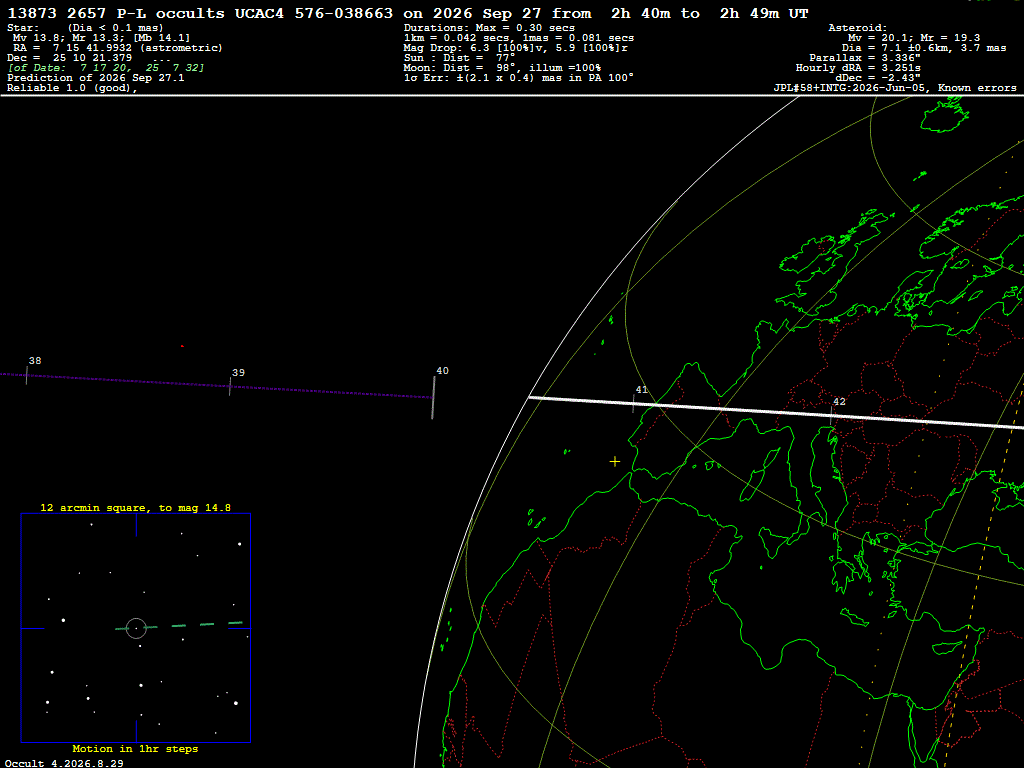Select time marker 40 at path end
This screenshot has height=768, width=1024.
pos(442,370)
